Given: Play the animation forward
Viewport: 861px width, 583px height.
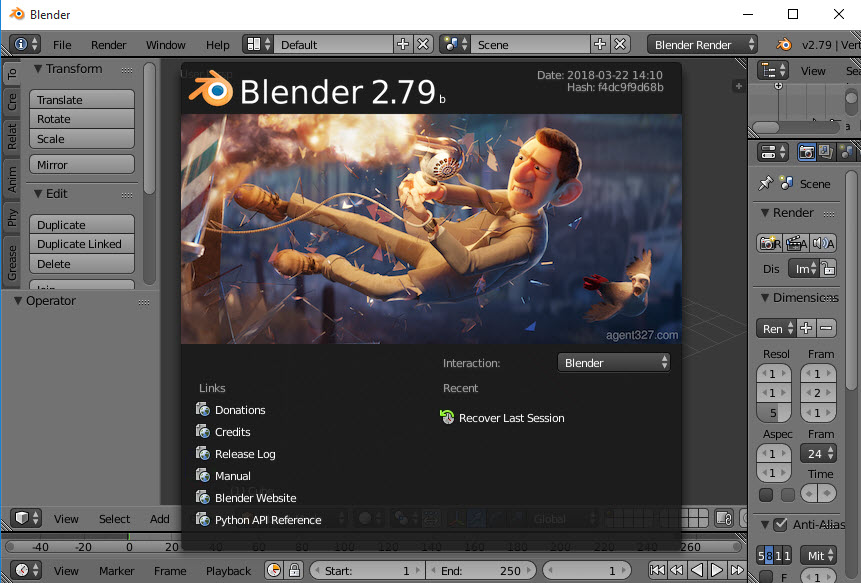Looking at the screenshot, I should tap(717, 570).
